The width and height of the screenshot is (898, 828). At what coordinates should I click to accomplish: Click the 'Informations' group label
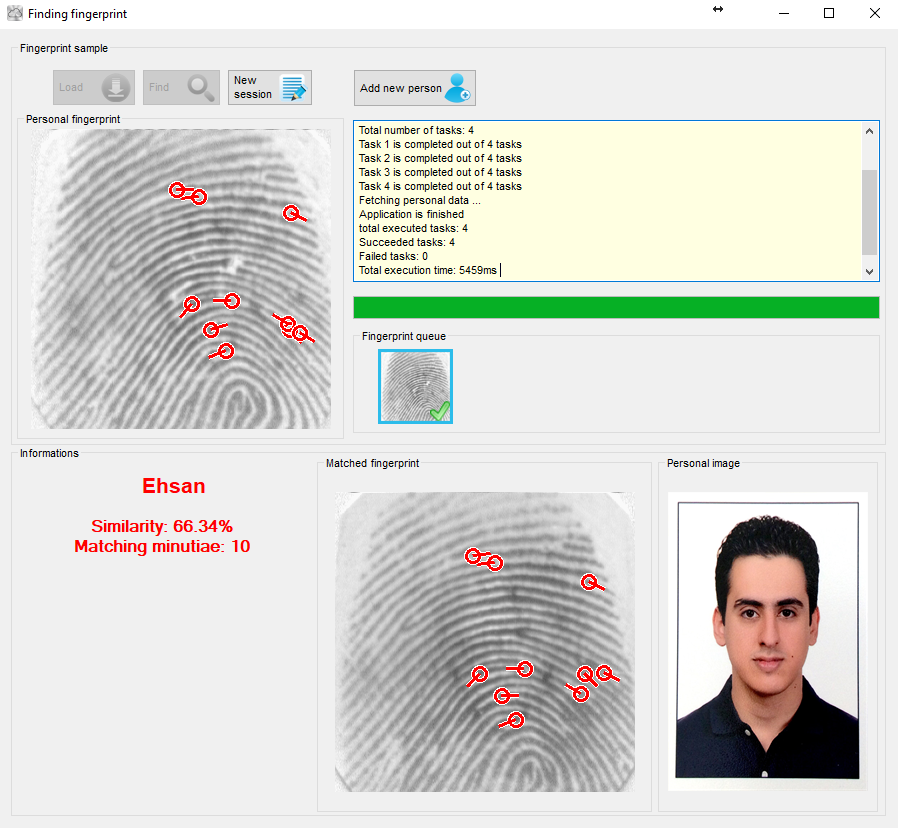pyautogui.click(x=49, y=454)
